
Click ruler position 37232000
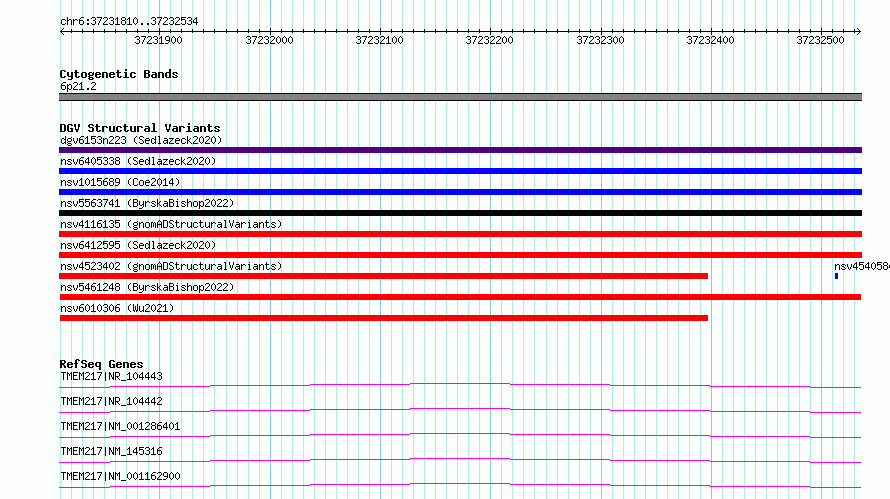point(269,40)
